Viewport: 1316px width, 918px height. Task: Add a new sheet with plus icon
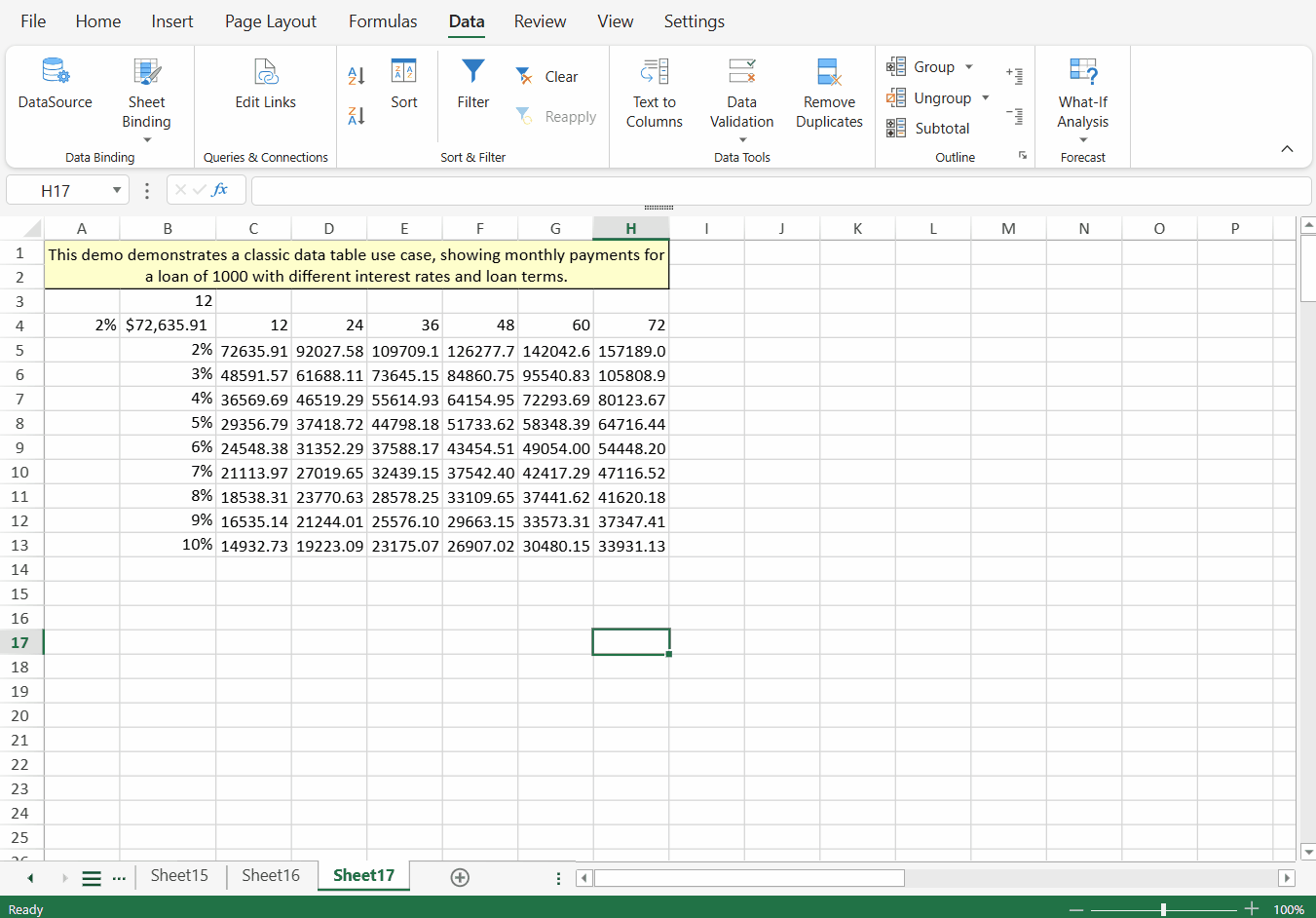460,877
